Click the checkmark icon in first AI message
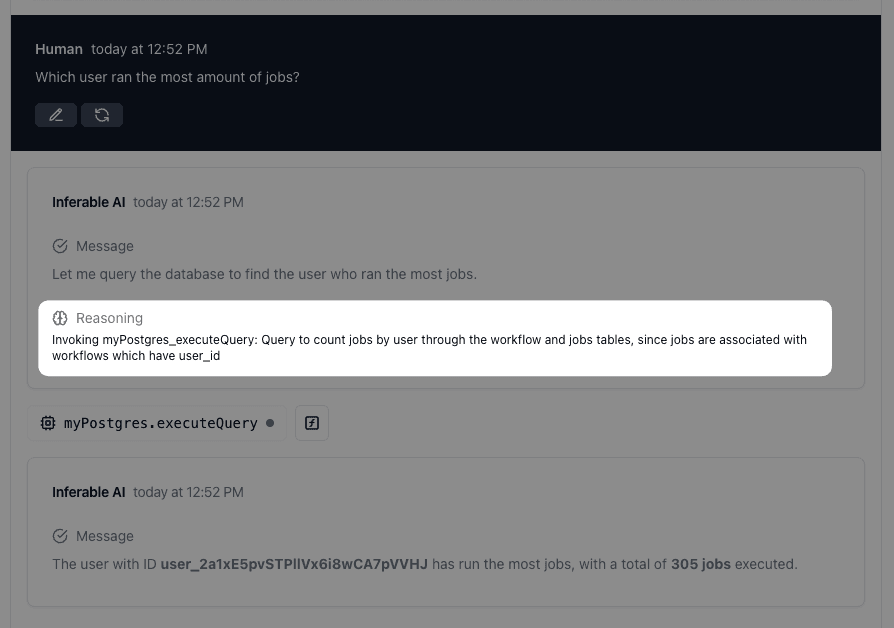This screenshot has height=628, width=894. pyautogui.click(x=60, y=246)
